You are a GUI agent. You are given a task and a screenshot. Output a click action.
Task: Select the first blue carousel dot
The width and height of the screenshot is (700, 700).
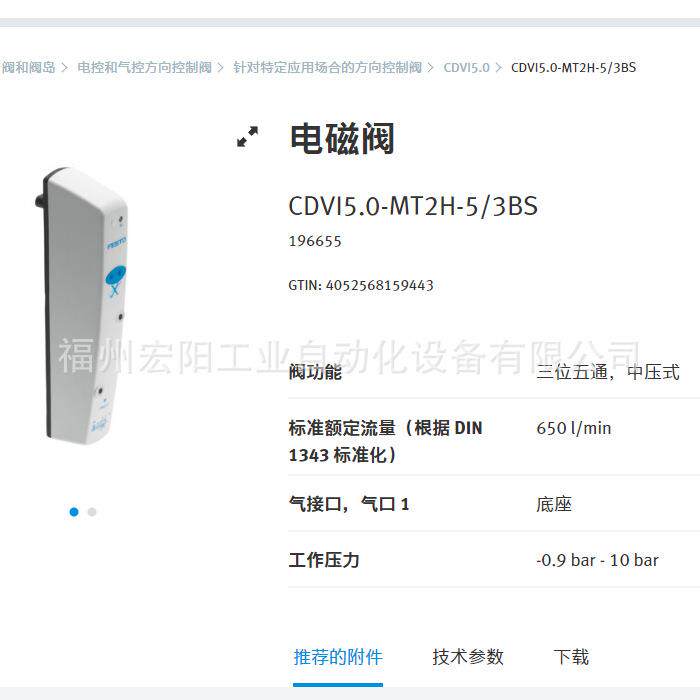click(74, 512)
